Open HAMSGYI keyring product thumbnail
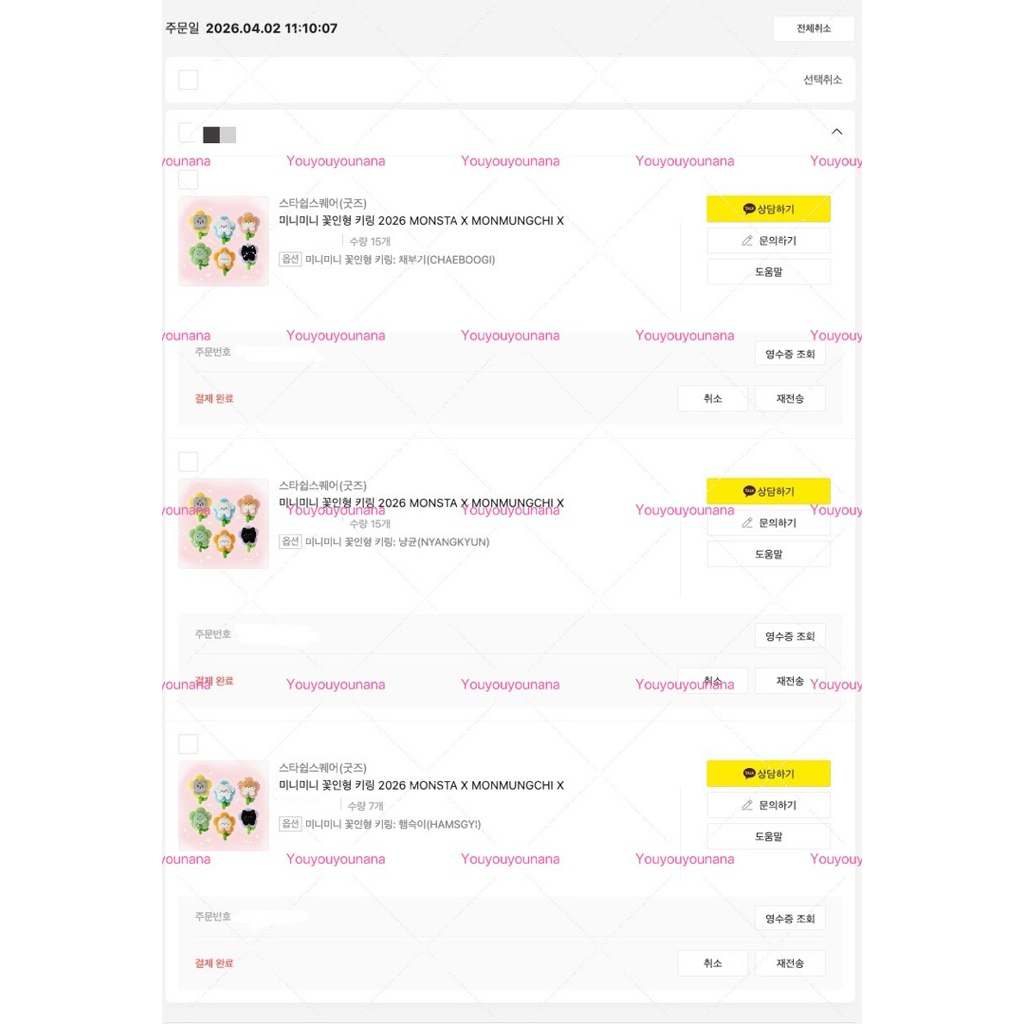The width and height of the screenshot is (1024, 1024). pos(223,805)
